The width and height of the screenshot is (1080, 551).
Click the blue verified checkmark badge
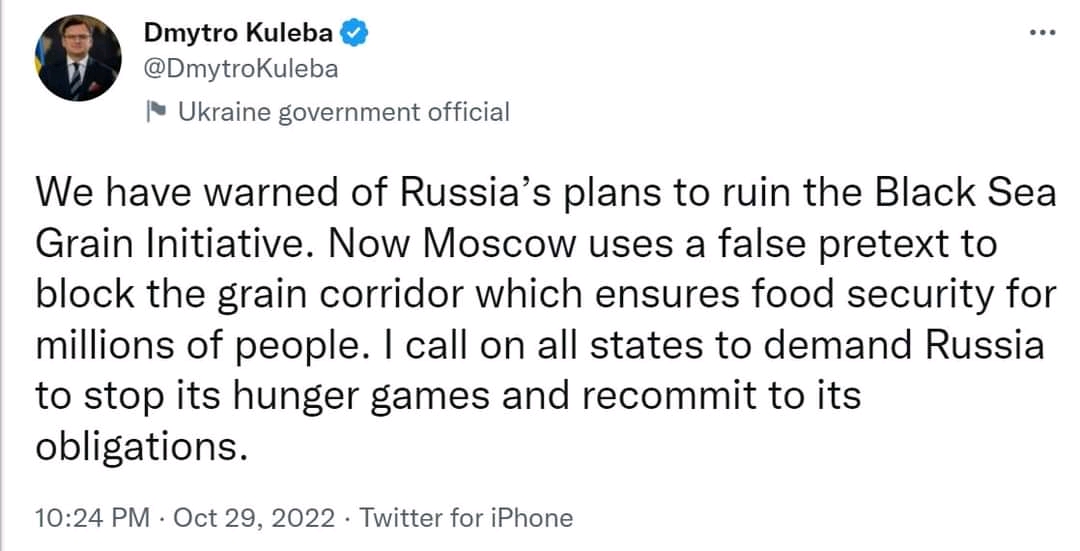click(x=355, y=33)
